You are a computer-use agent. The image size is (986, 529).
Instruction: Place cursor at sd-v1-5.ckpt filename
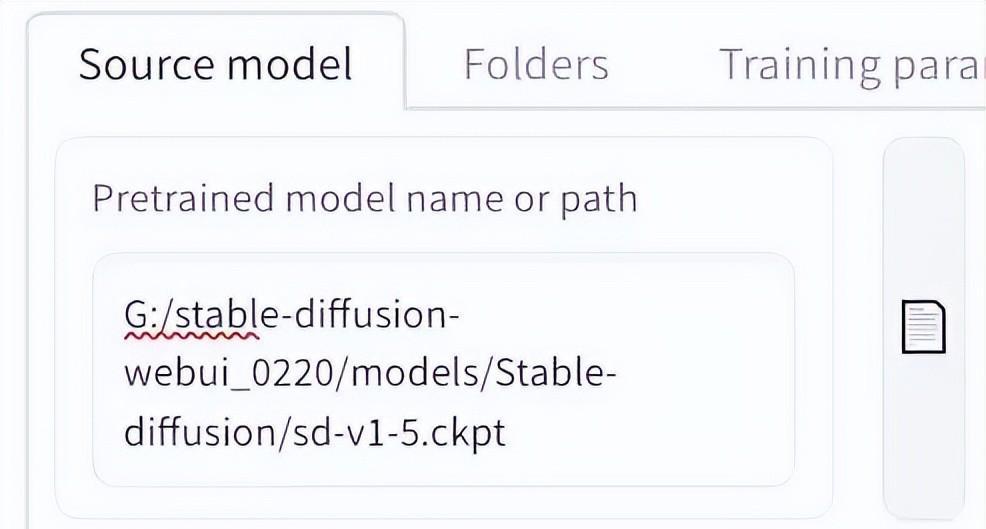(400, 432)
